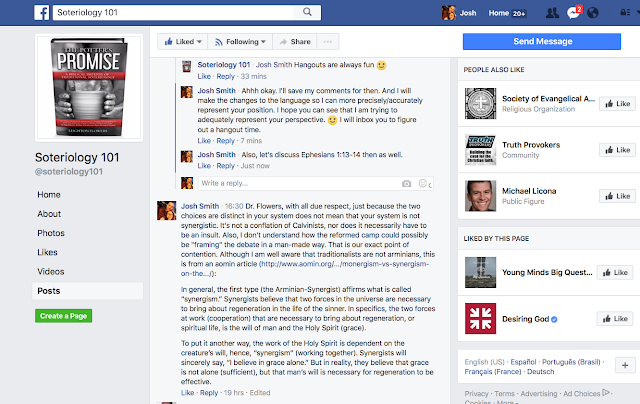
Task: Open emoji picker in reply box
Action: [423, 183]
